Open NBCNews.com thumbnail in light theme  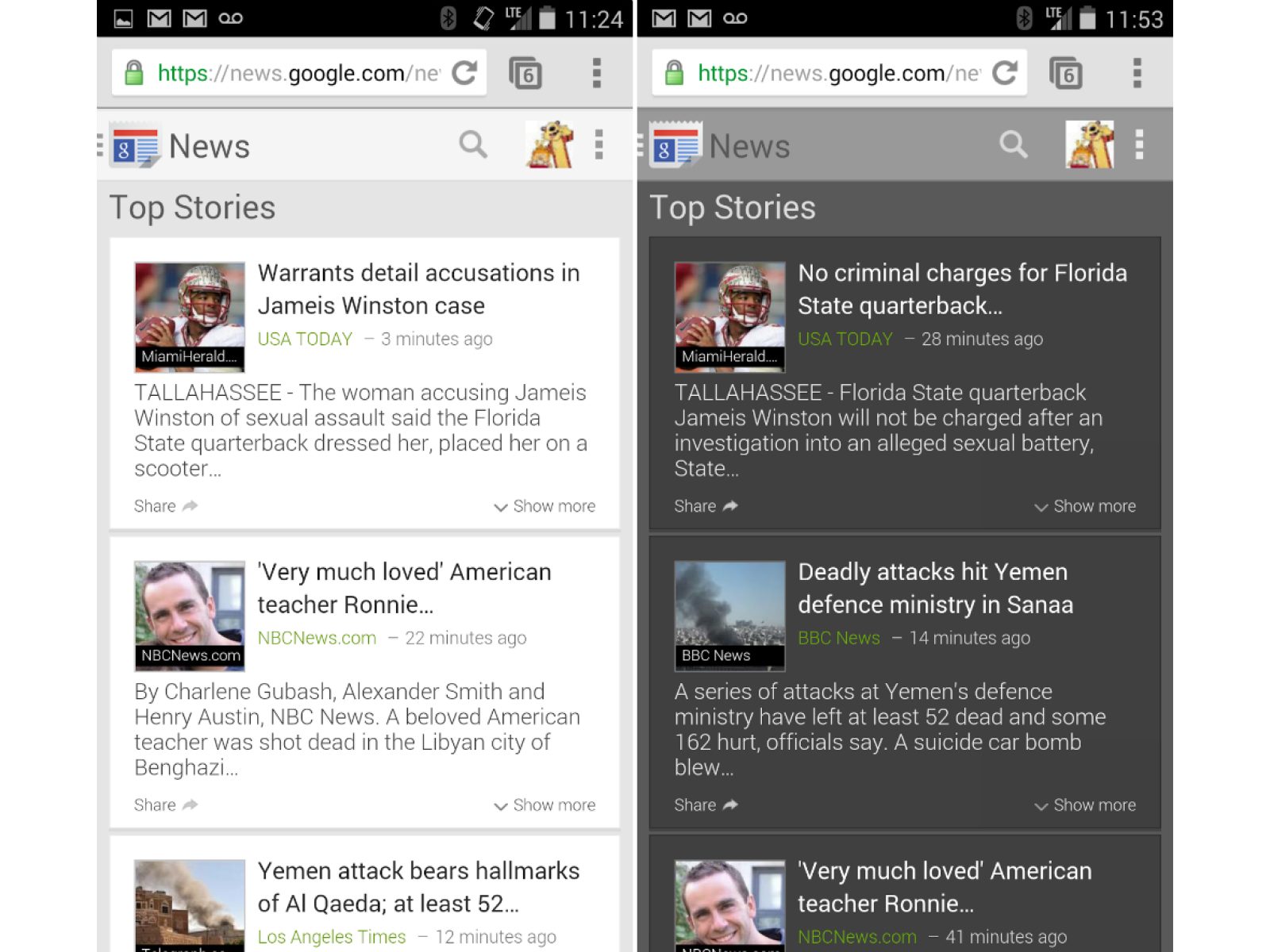[x=190, y=616]
